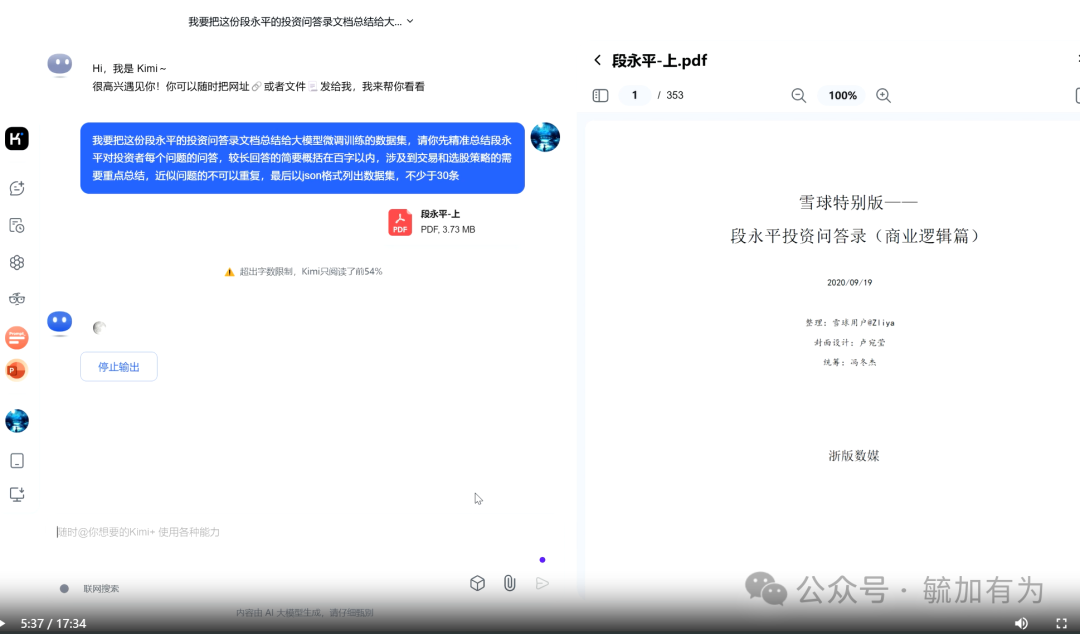Click the warning about Kimi reading 54%
This screenshot has width=1080, height=634.
point(303,272)
